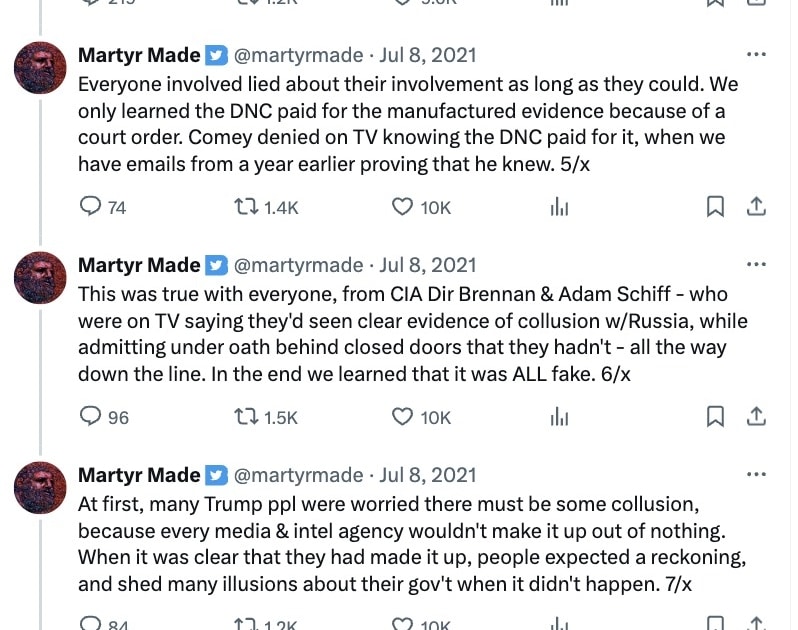Open Martyr Made profile from the 5/x tweet

point(139,55)
